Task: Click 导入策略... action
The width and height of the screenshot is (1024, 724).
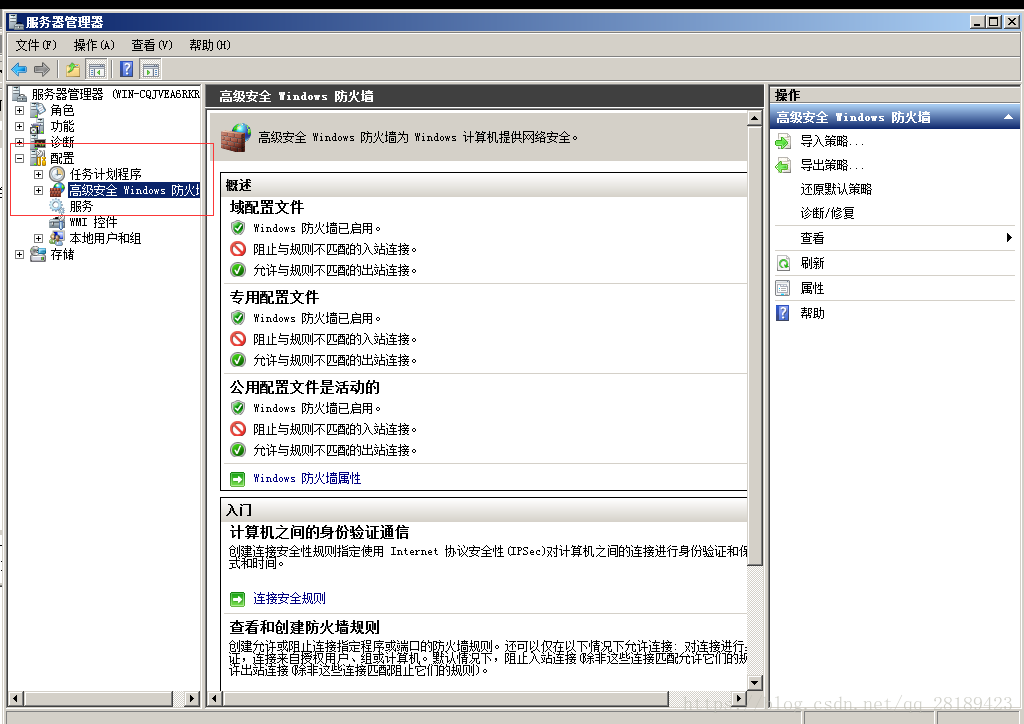Action: pos(832,141)
